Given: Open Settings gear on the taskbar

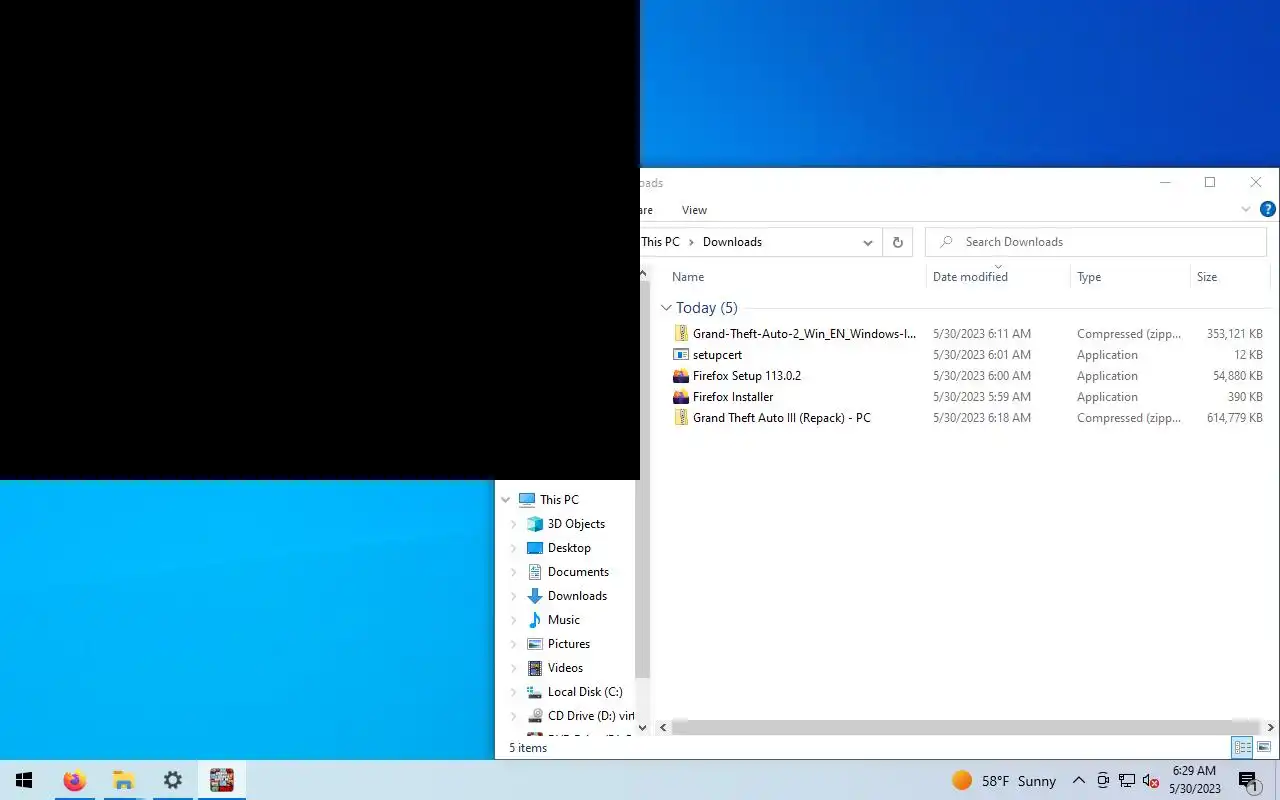Looking at the screenshot, I should tap(172, 780).
